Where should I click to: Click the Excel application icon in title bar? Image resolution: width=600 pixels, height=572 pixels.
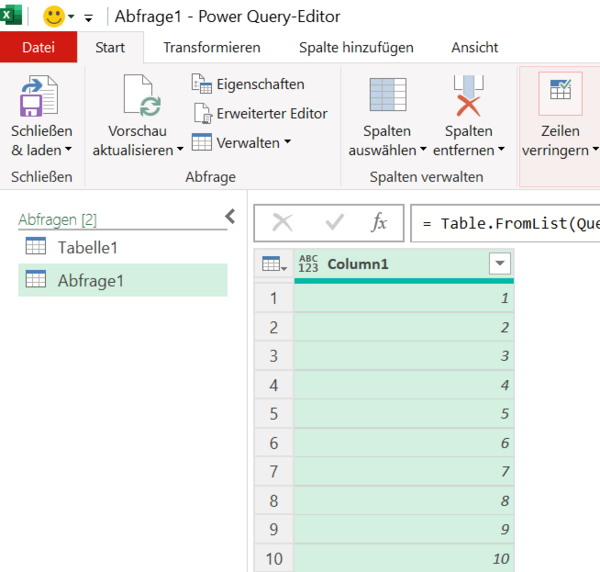pyautogui.click(x=11, y=15)
